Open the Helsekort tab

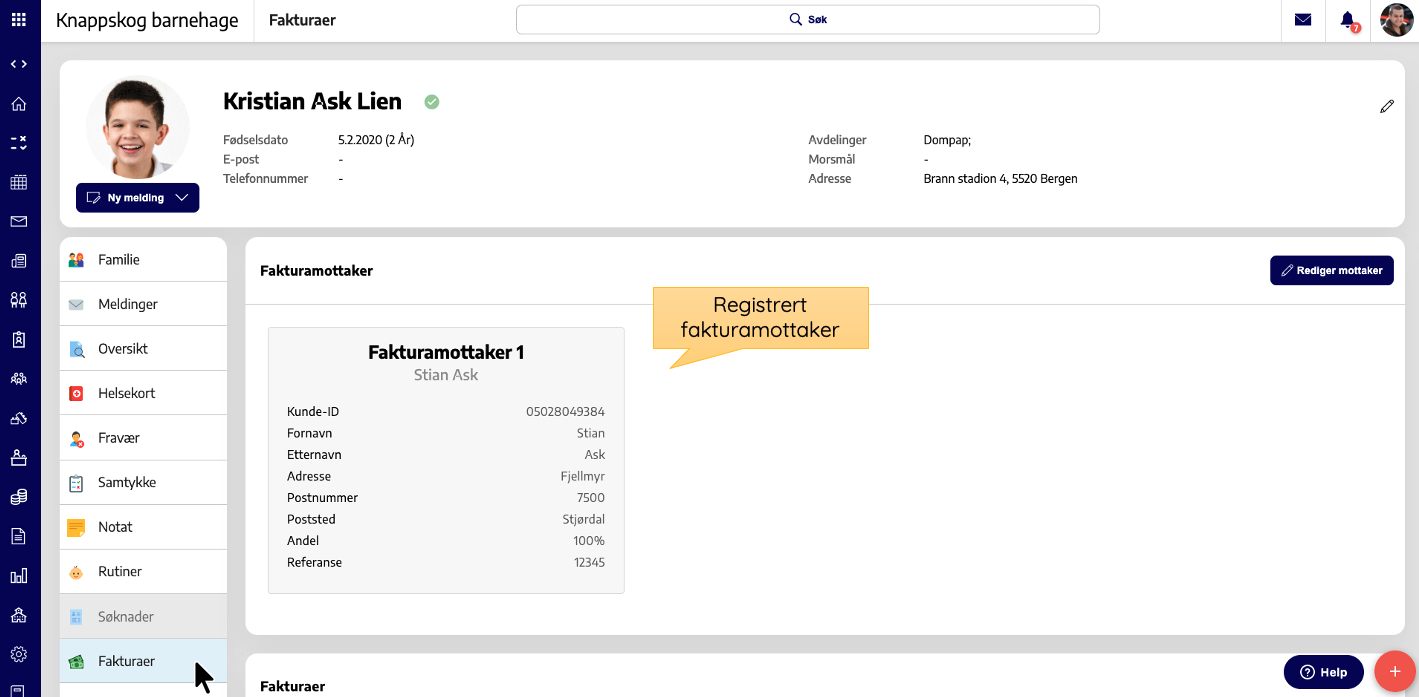click(143, 393)
